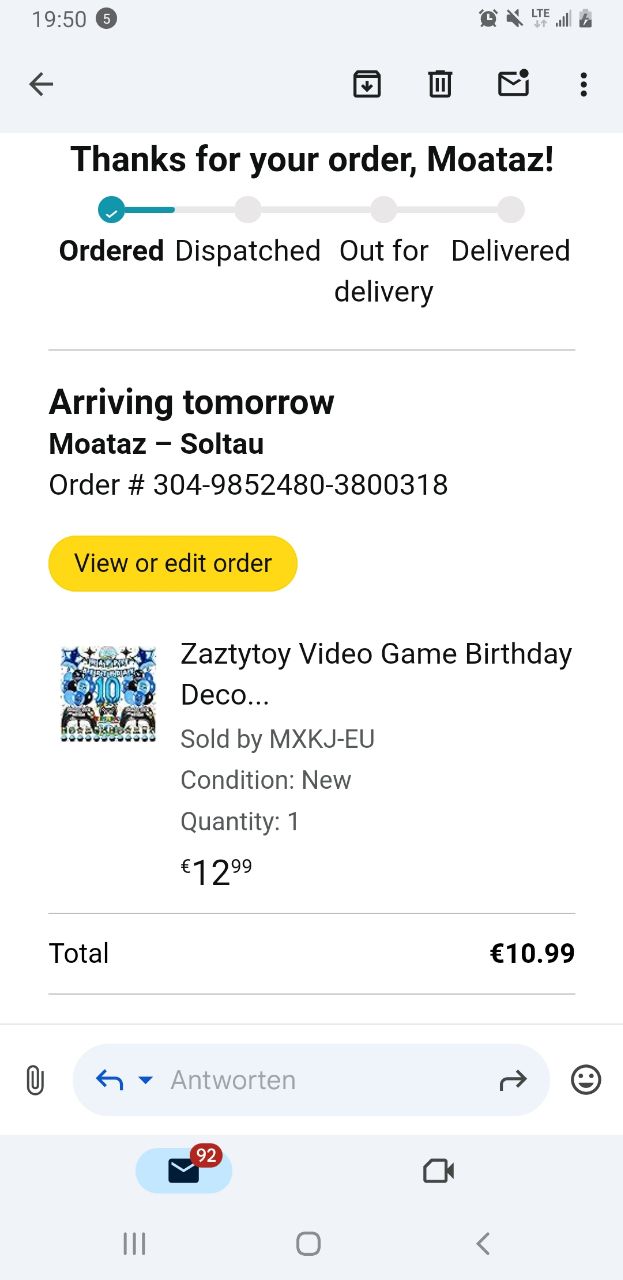Switch to the Mail tab
This screenshot has width=623, height=1280.
[x=184, y=1170]
